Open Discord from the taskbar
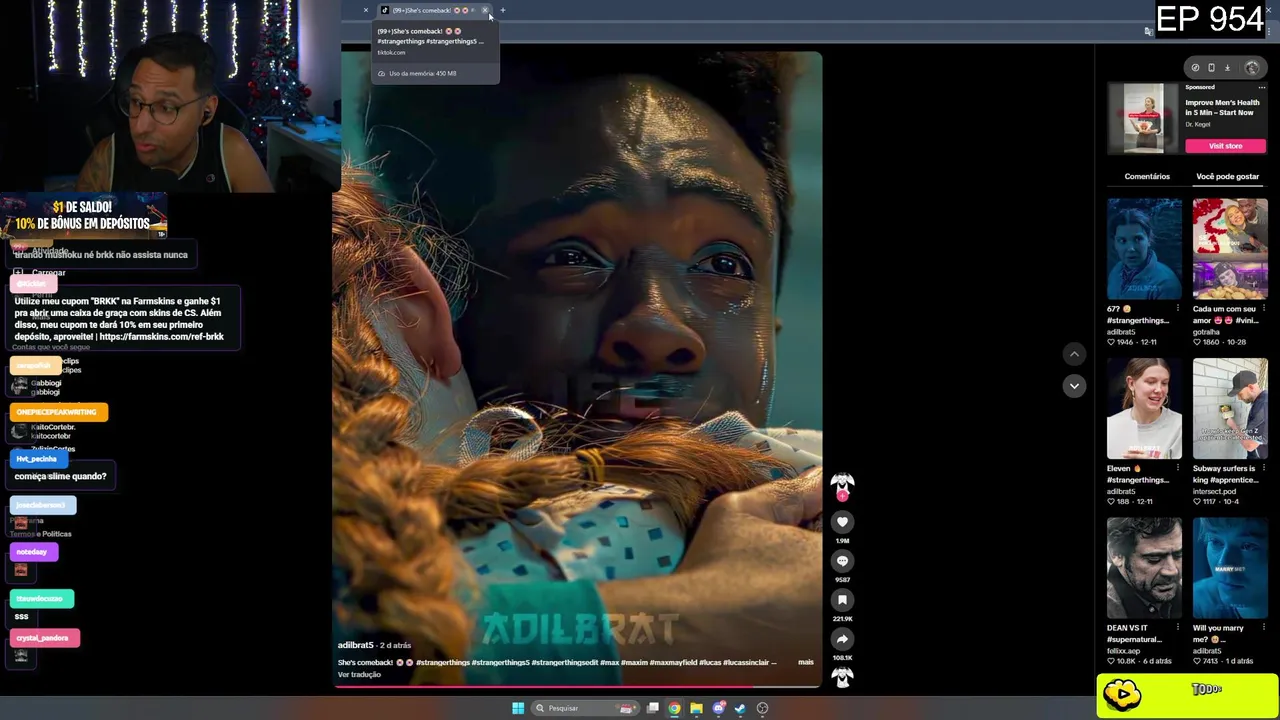 point(719,708)
